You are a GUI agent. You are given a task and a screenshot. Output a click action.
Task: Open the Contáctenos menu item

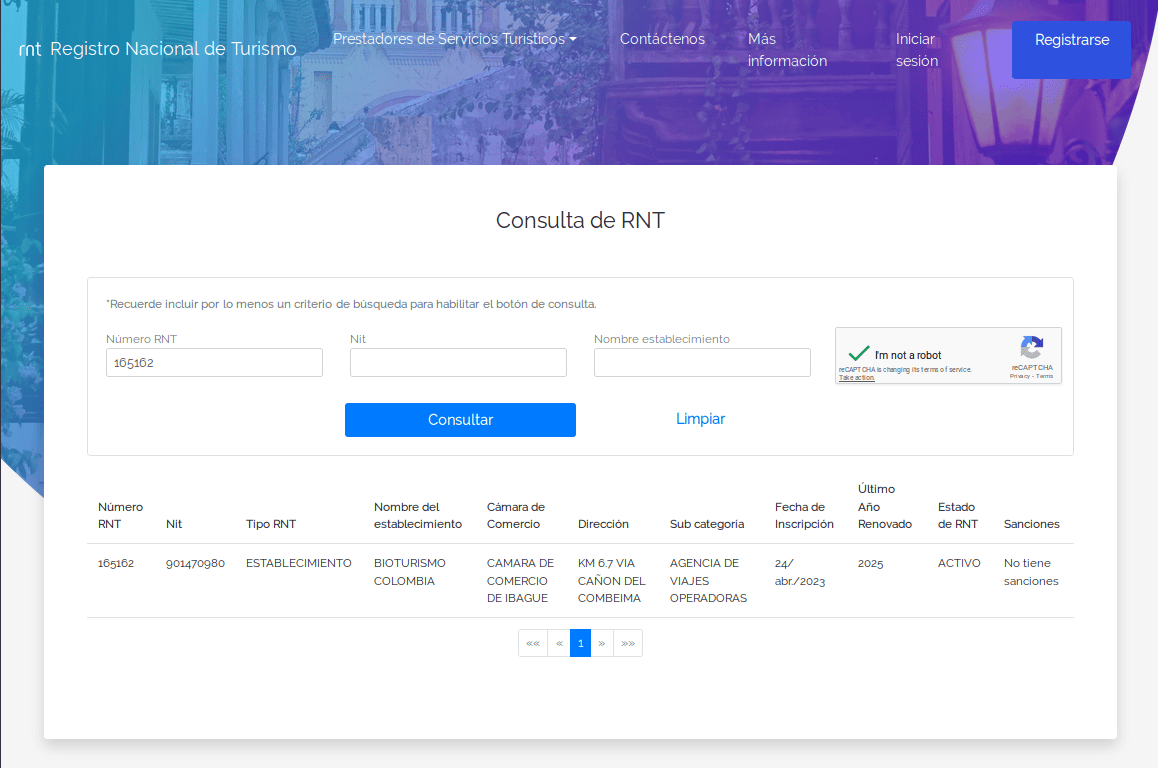click(662, 39)
